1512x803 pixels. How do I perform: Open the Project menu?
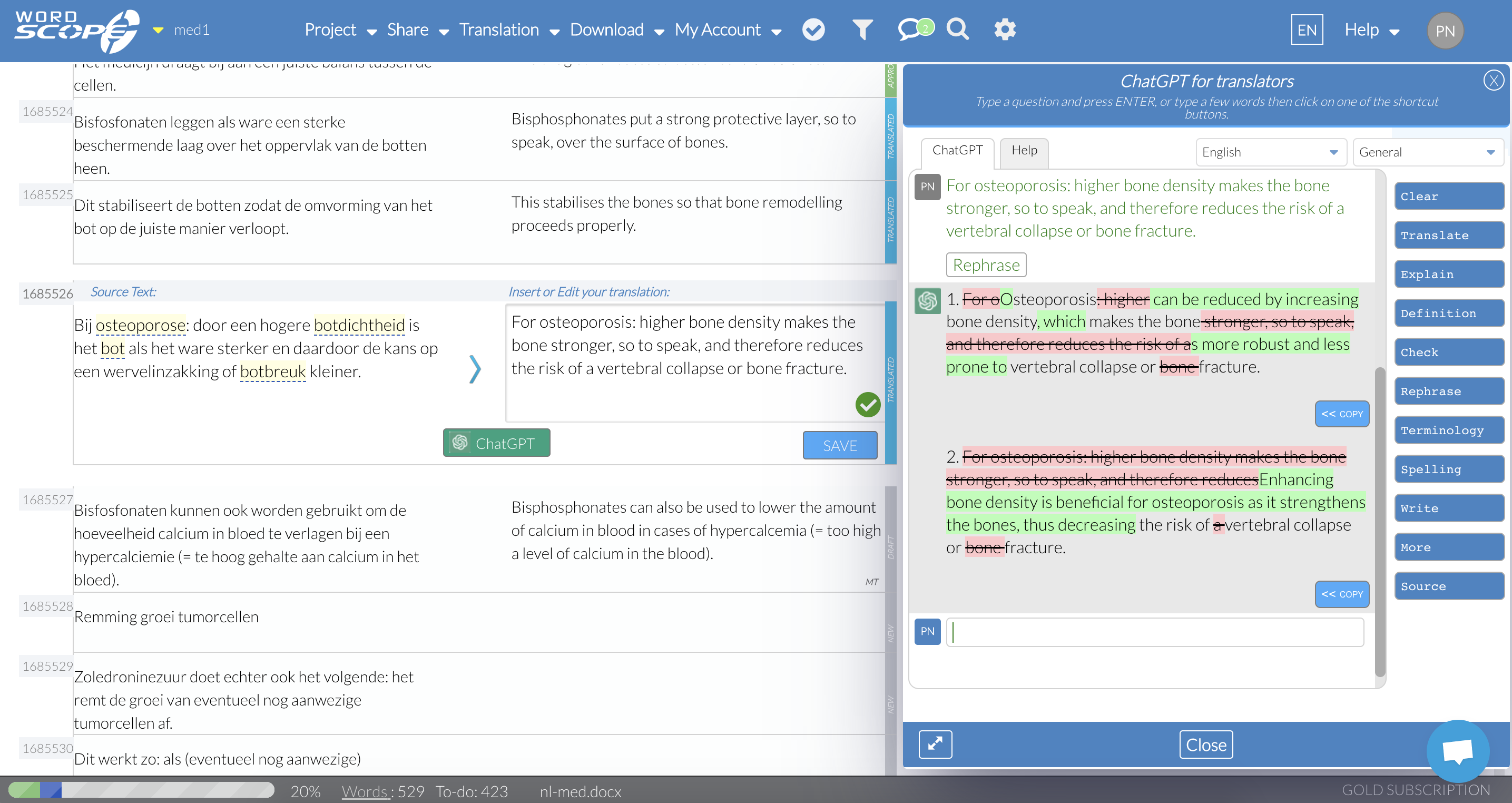(x=340, y=30)
